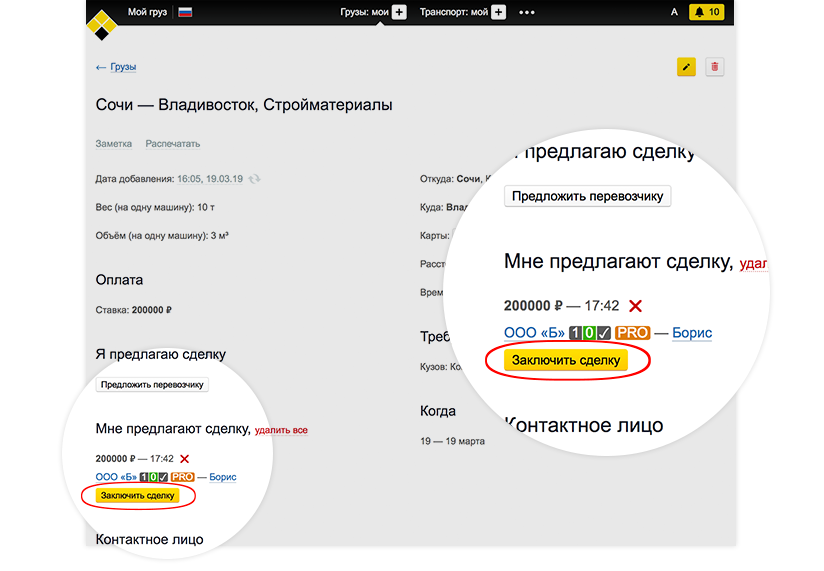
Task: Open the notifications bell showing 10
Action: tap(706, 12)
